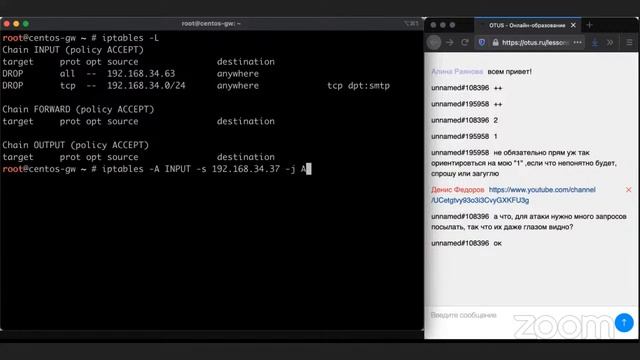Click 'Chain FORWARD (policy ACCEPT)' line
The height and width of the screenshot is (360, 640).
78,109
